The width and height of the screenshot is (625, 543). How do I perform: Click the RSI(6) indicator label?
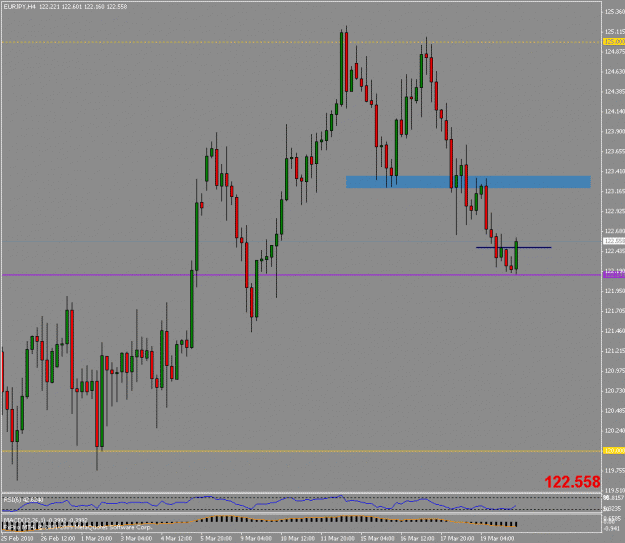[23, 499]
